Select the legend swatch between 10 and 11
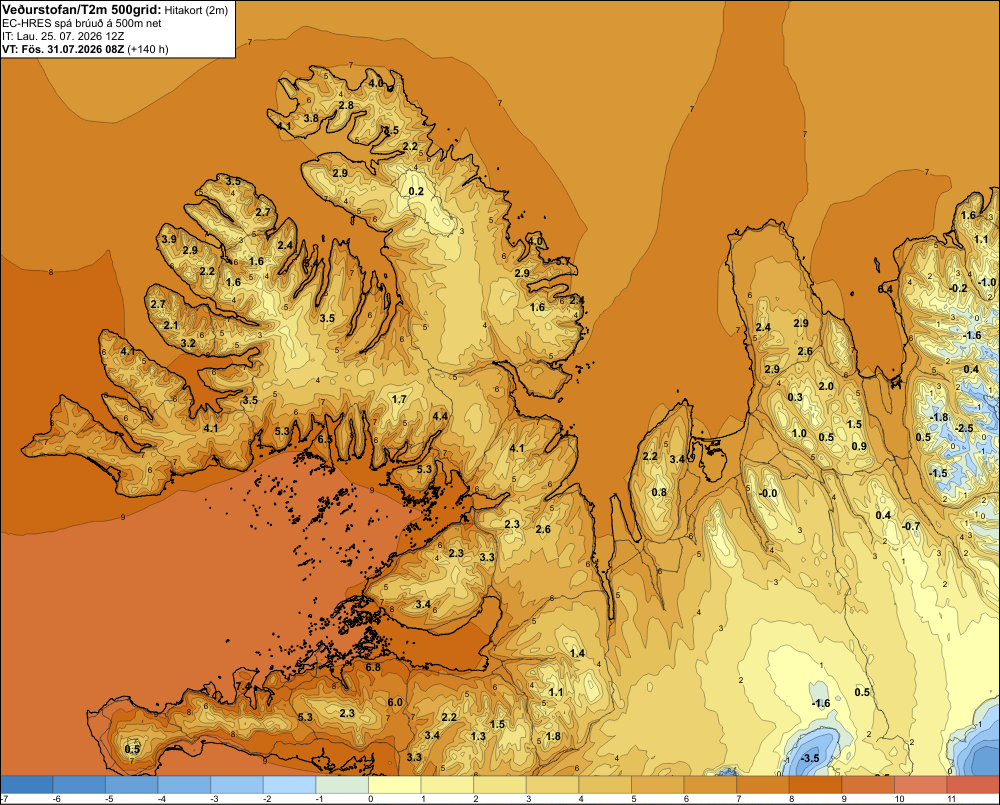 pyautogui.click(x=920, y=784)
